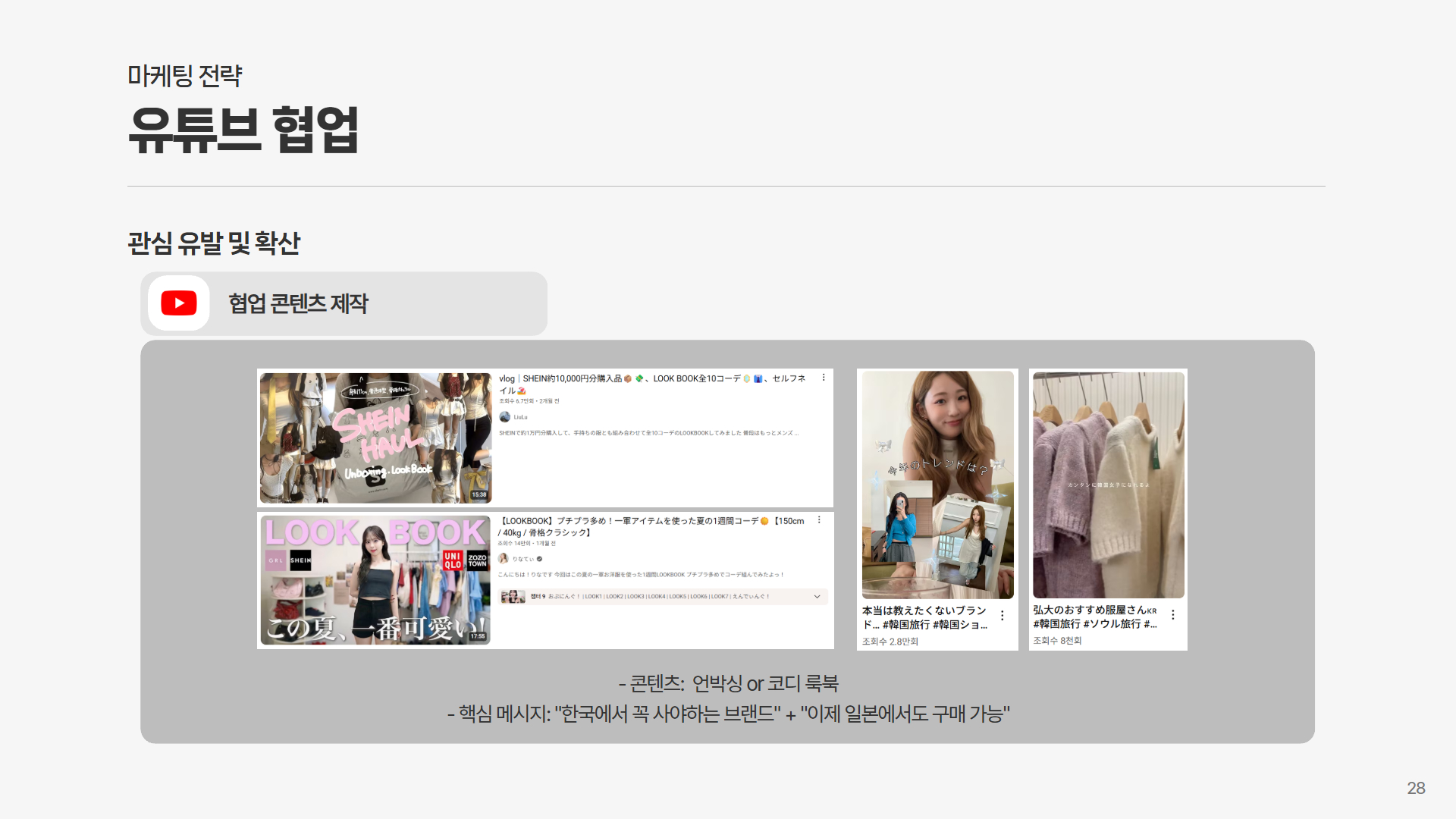The image size is (1456, 819).
Task: Click the LiuLu channel avatar
Action: [505, 417]
